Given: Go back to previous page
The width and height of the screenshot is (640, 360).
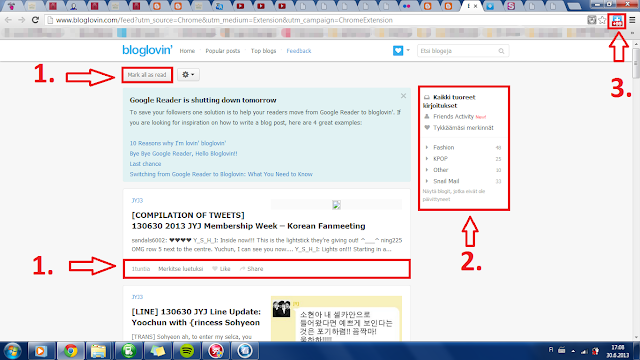Looking at the screenshot, I should click(8, 20).
